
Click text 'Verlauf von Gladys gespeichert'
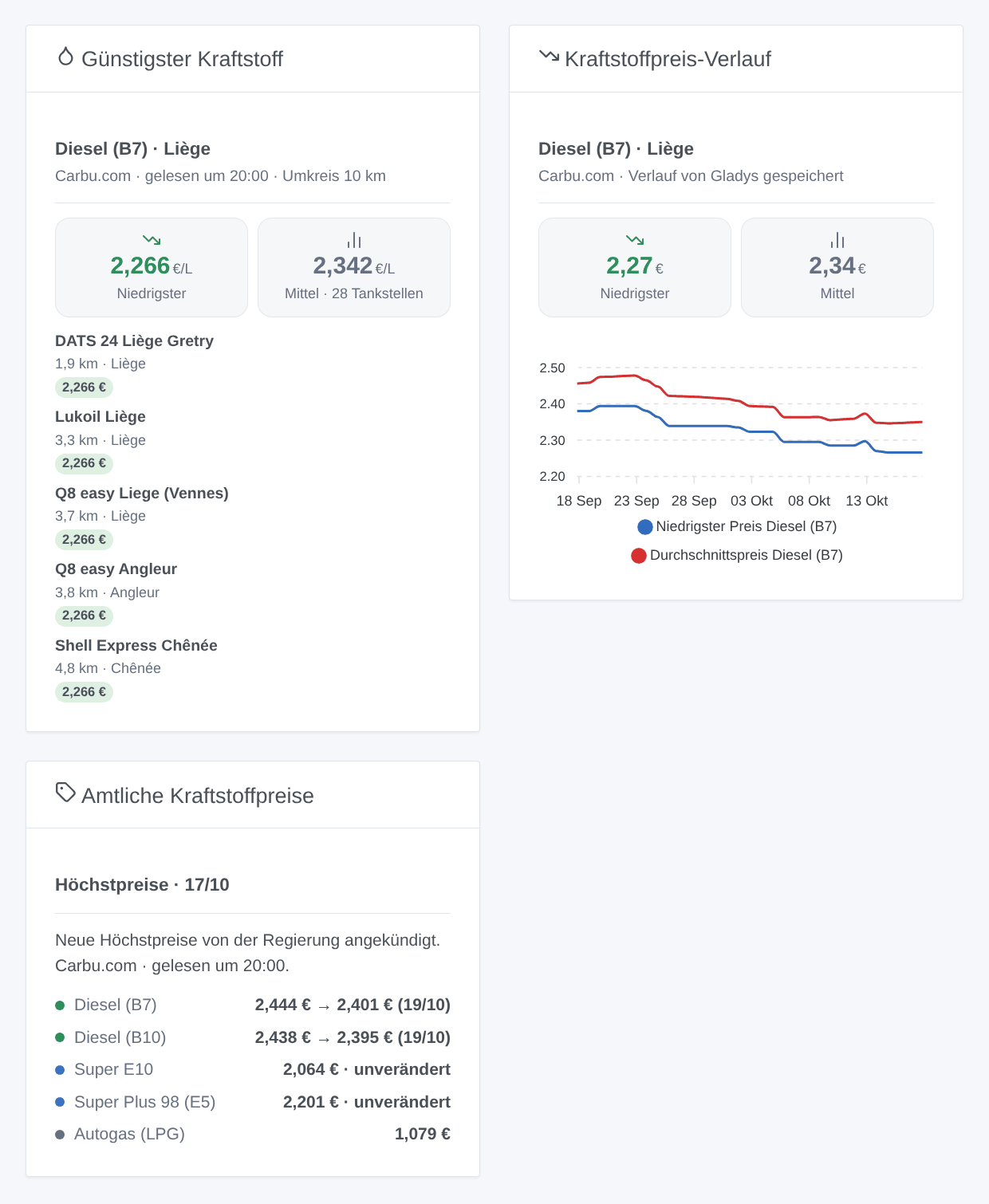click(735, 175)
